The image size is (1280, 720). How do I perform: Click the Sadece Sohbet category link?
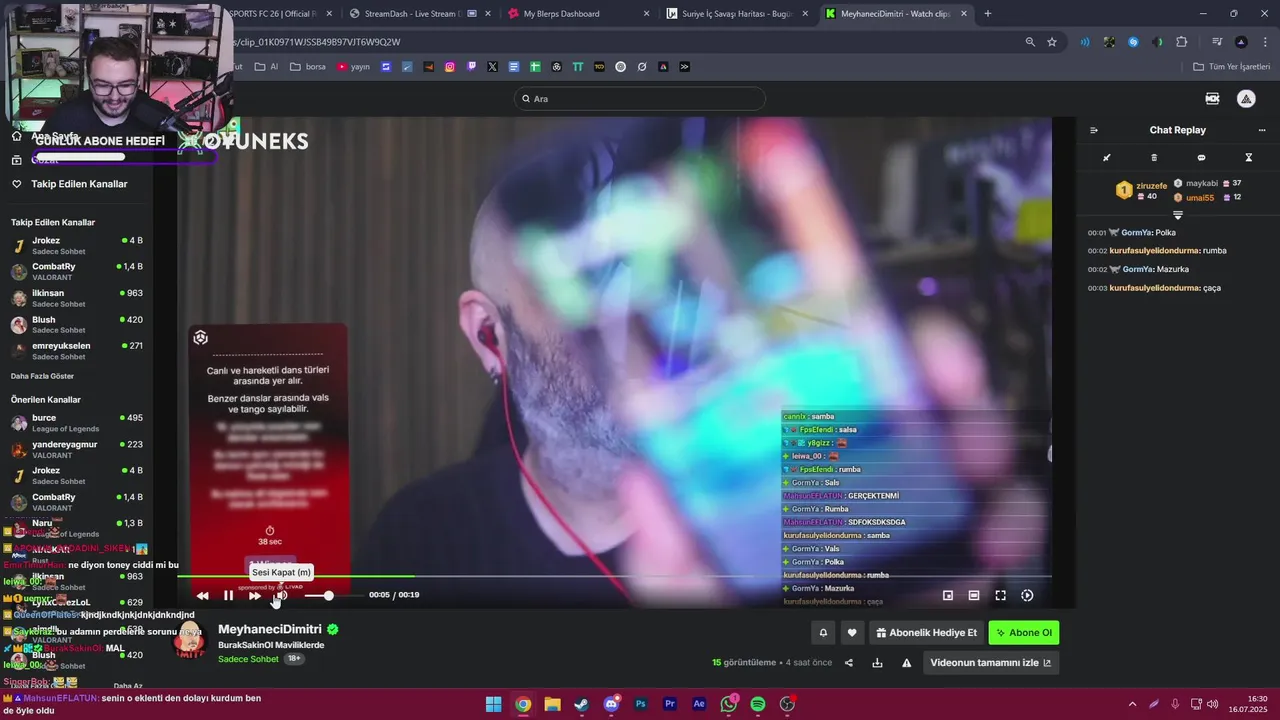tap(248, 659)
